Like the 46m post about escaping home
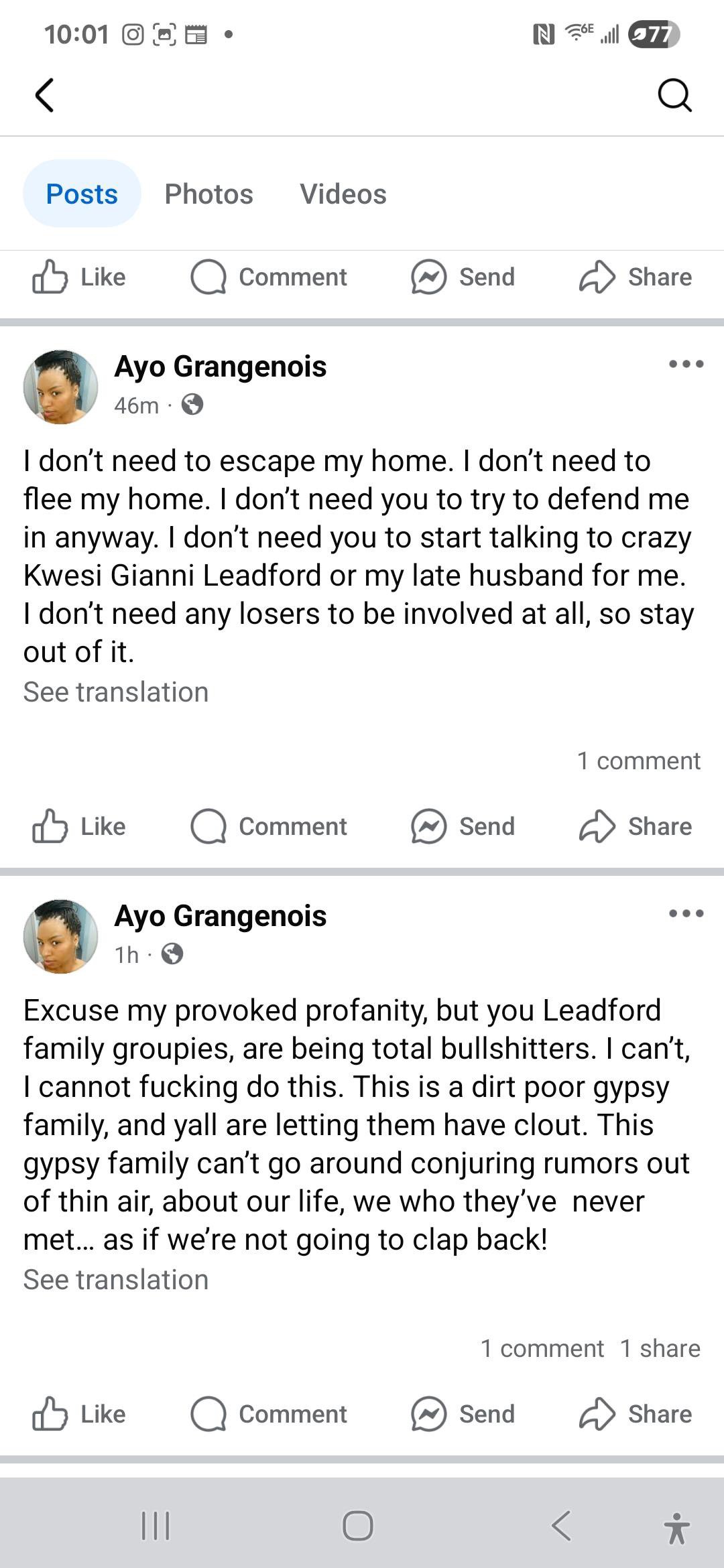The image size is (724, 1568). (79, 826)
